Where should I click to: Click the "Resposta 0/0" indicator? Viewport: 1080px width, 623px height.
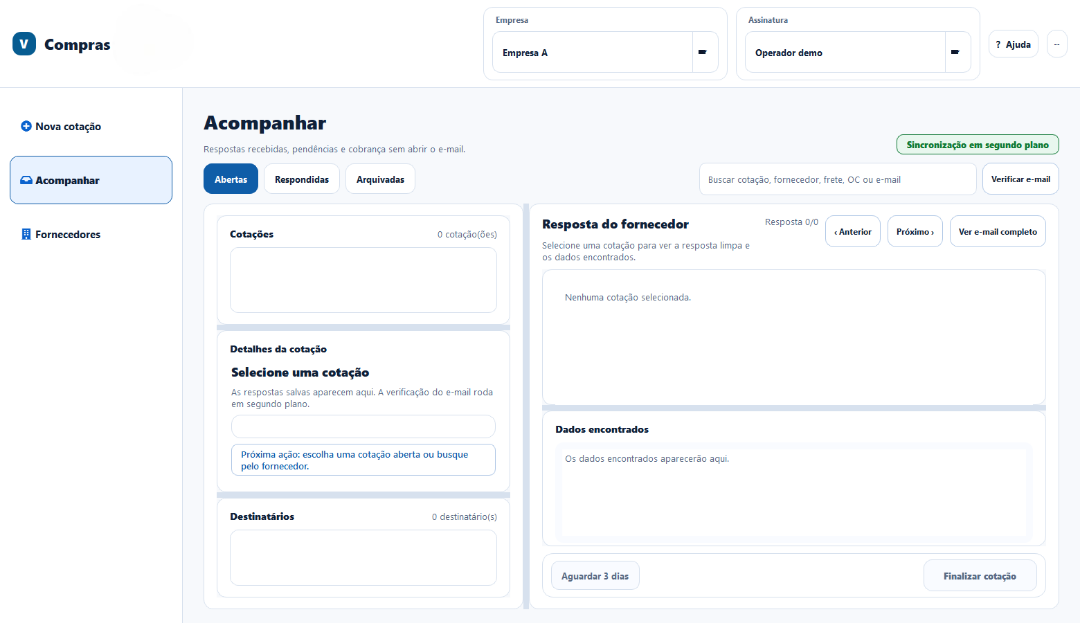(x=791, y=222)
